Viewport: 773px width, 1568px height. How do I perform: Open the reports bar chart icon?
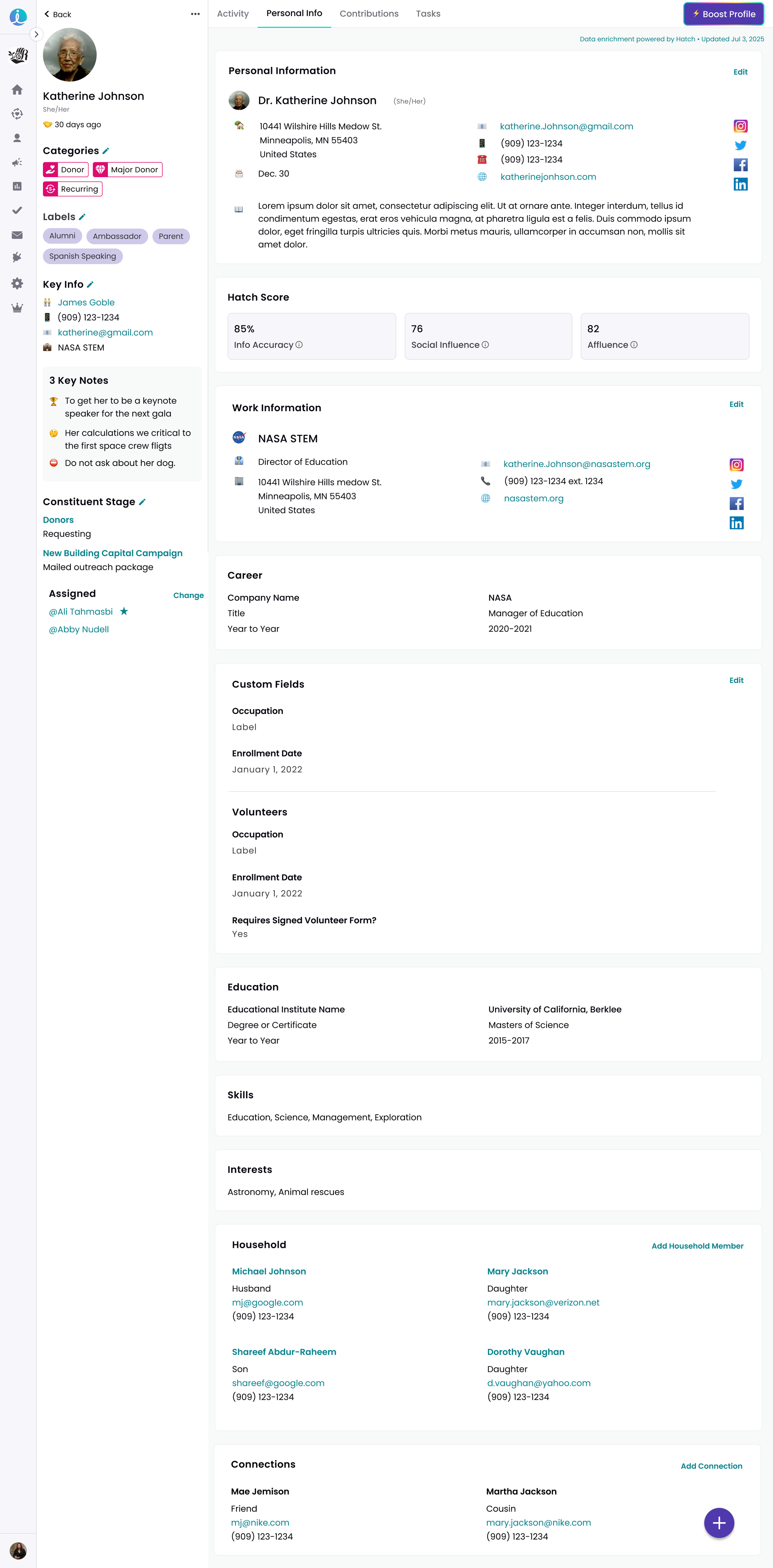17,186
